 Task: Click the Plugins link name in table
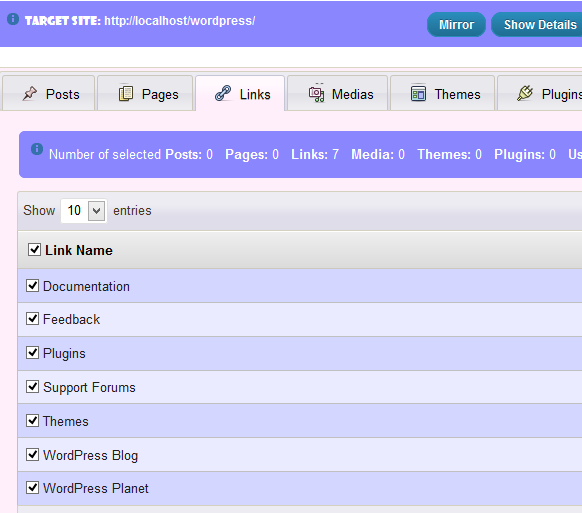tap(64, 353)
